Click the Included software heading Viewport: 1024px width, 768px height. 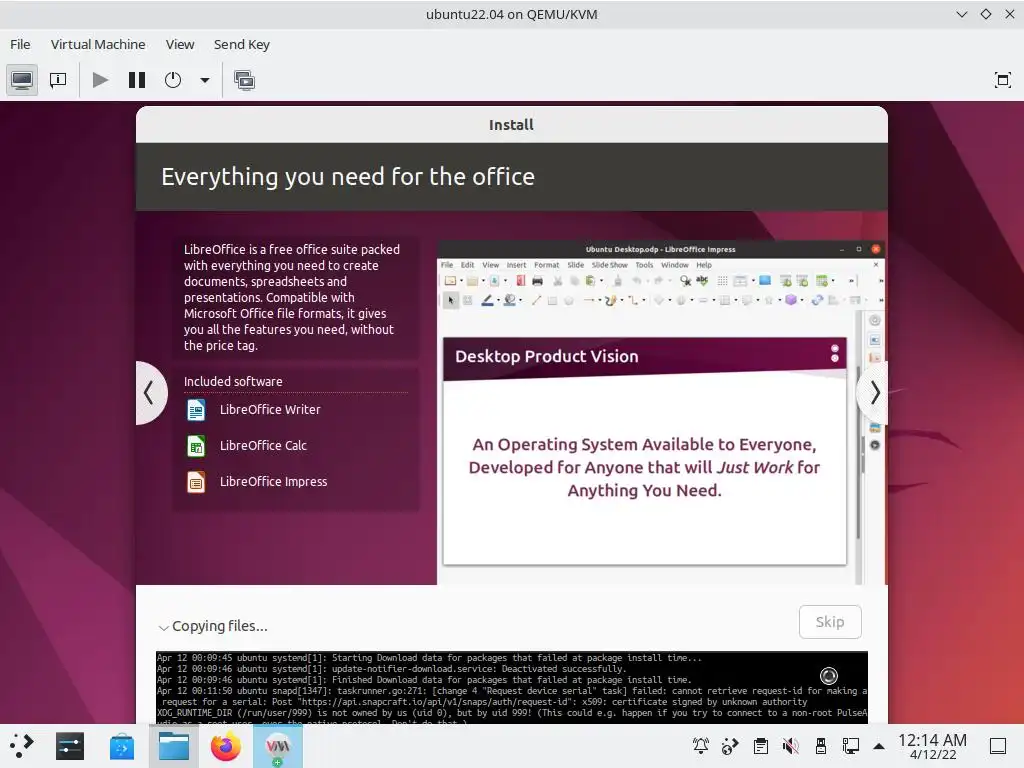point(233,381)
